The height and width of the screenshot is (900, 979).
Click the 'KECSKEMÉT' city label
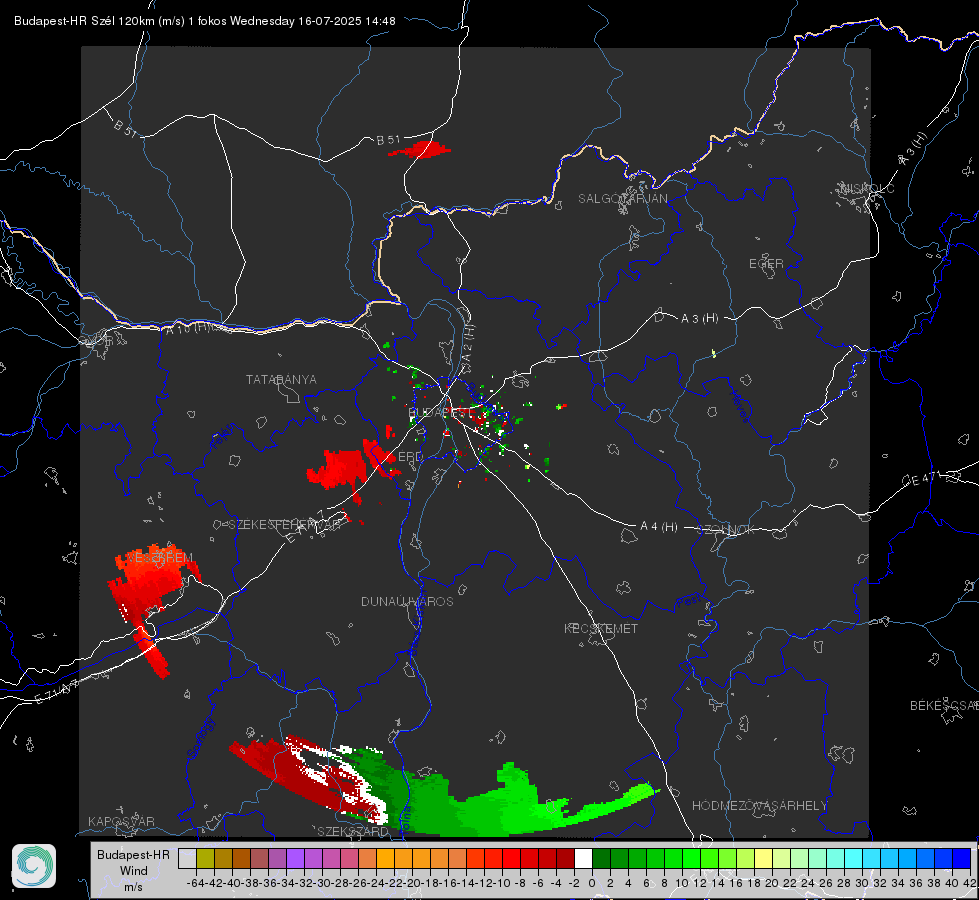601,628
